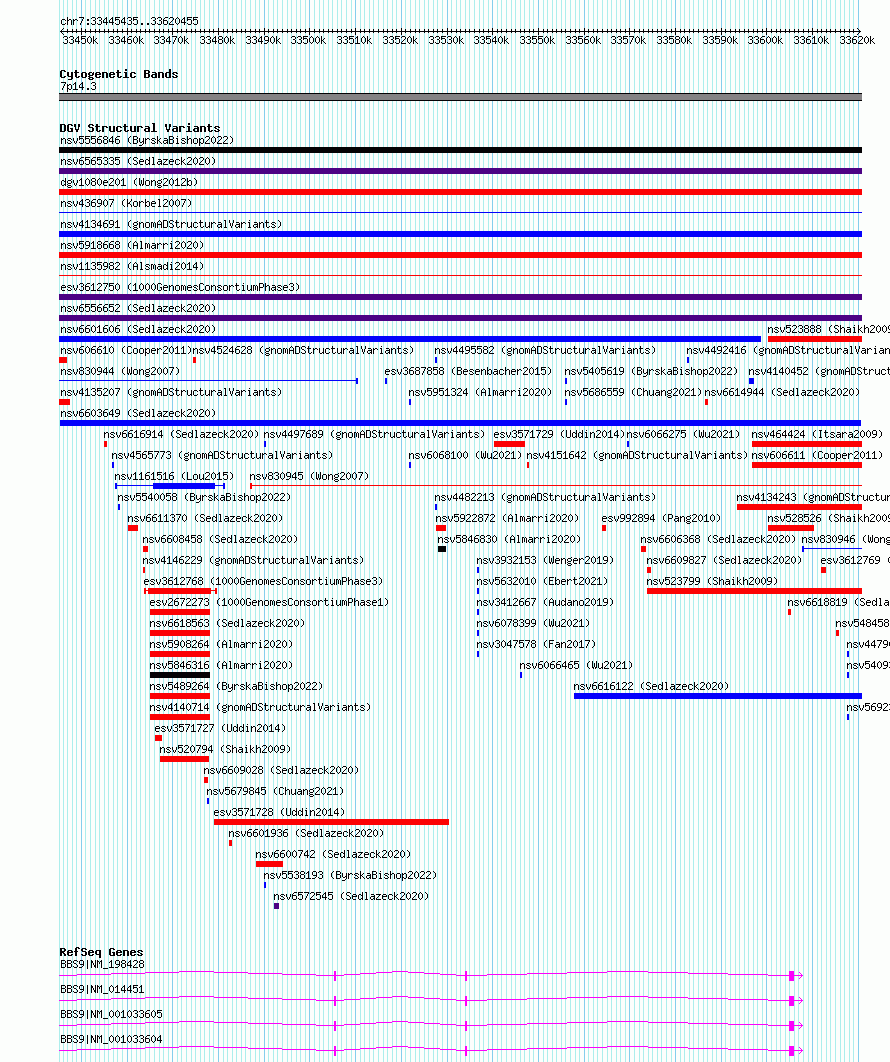
Task: Click BBS9|NM_001033604 transcript label
Action: (x=111, y=1040)
